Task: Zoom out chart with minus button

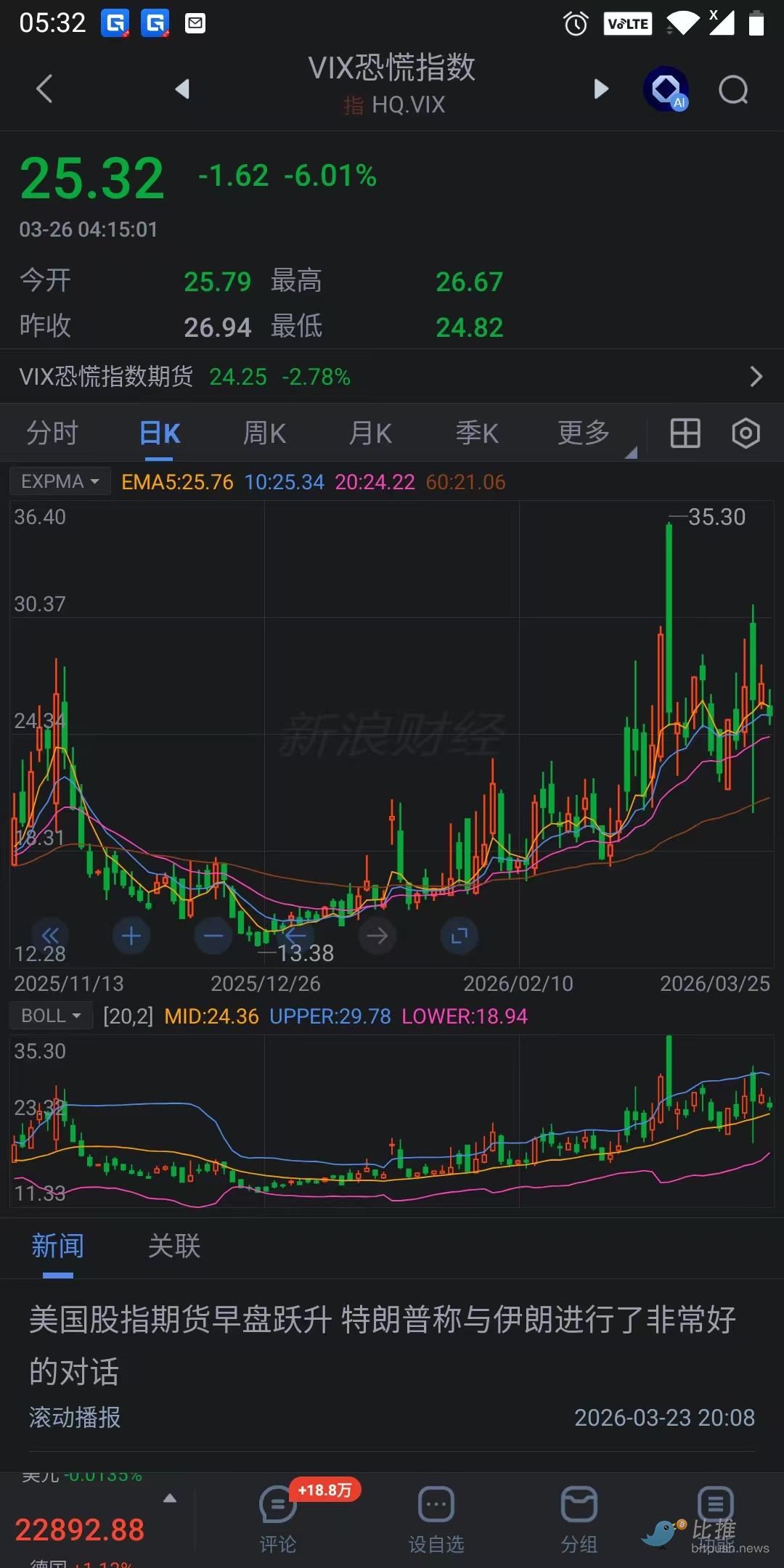Action: point(213,936)
